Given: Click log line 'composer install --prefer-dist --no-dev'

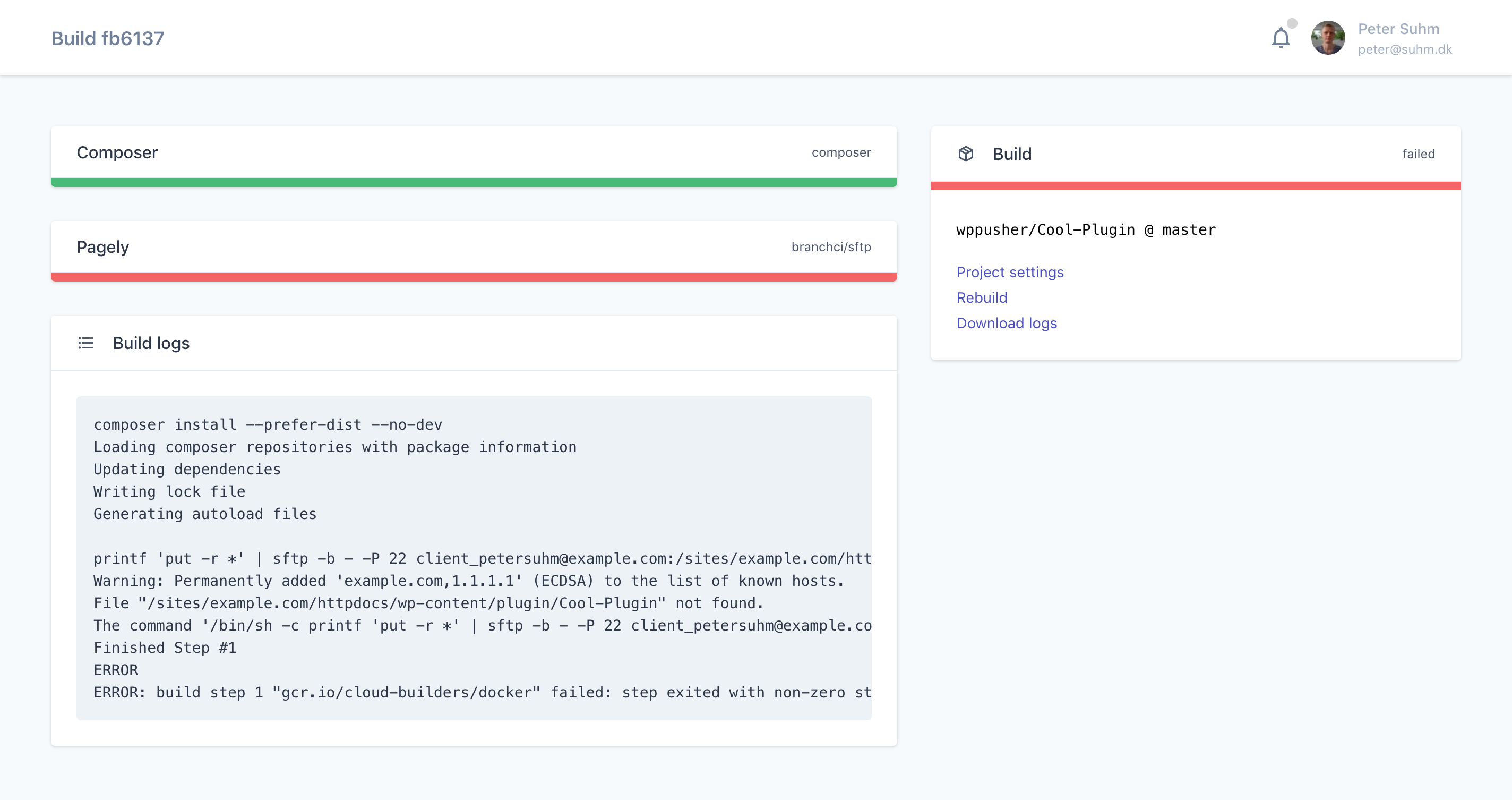Looking at the screenshot, I should [x=268, y=424].
